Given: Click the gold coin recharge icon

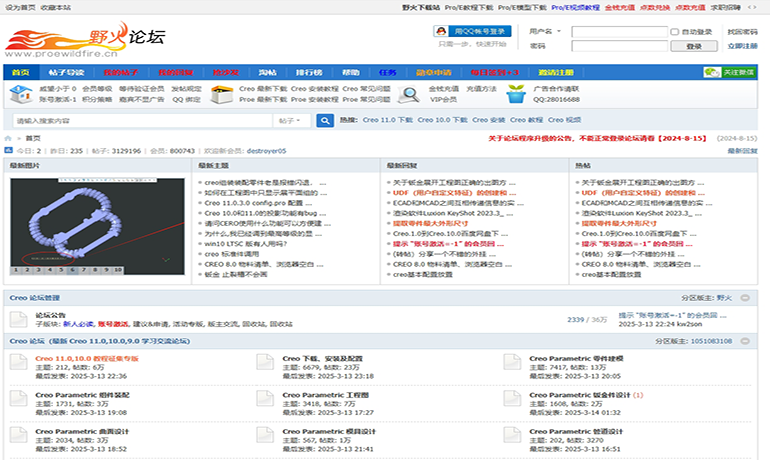Looking at the screenshot, I should [x=410, y=94].
